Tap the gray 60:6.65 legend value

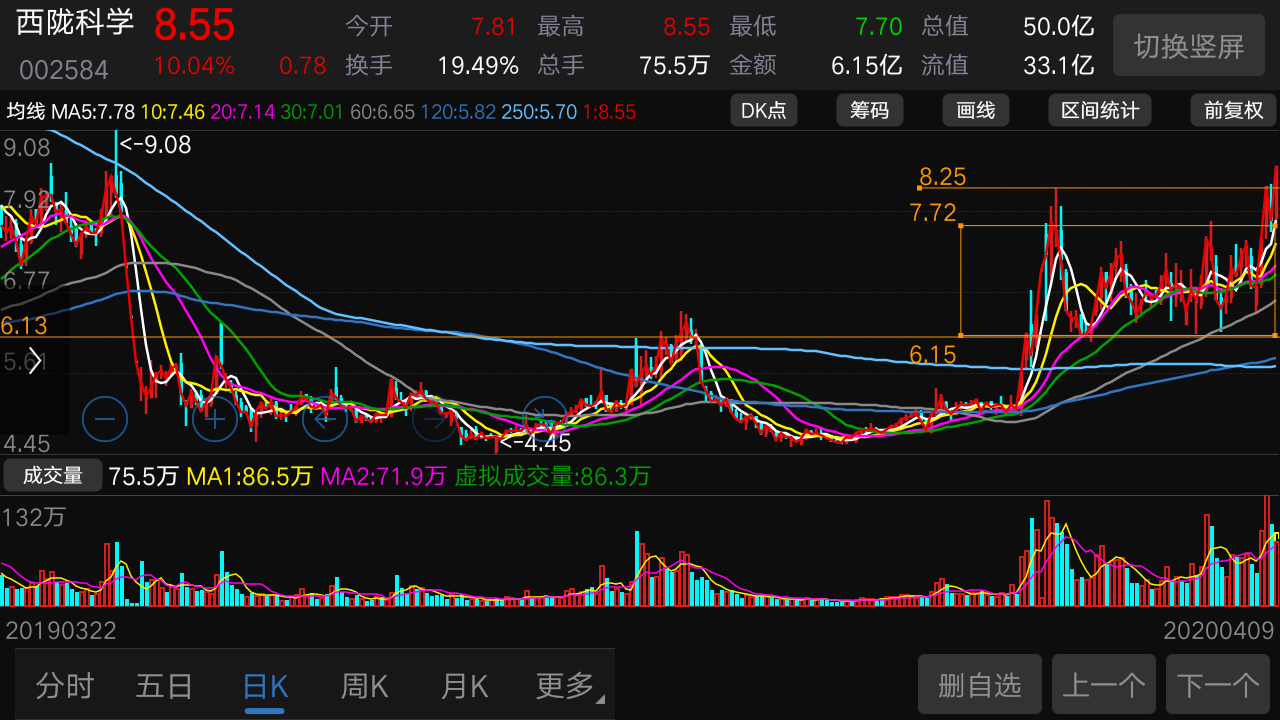[x=382, y=111]
